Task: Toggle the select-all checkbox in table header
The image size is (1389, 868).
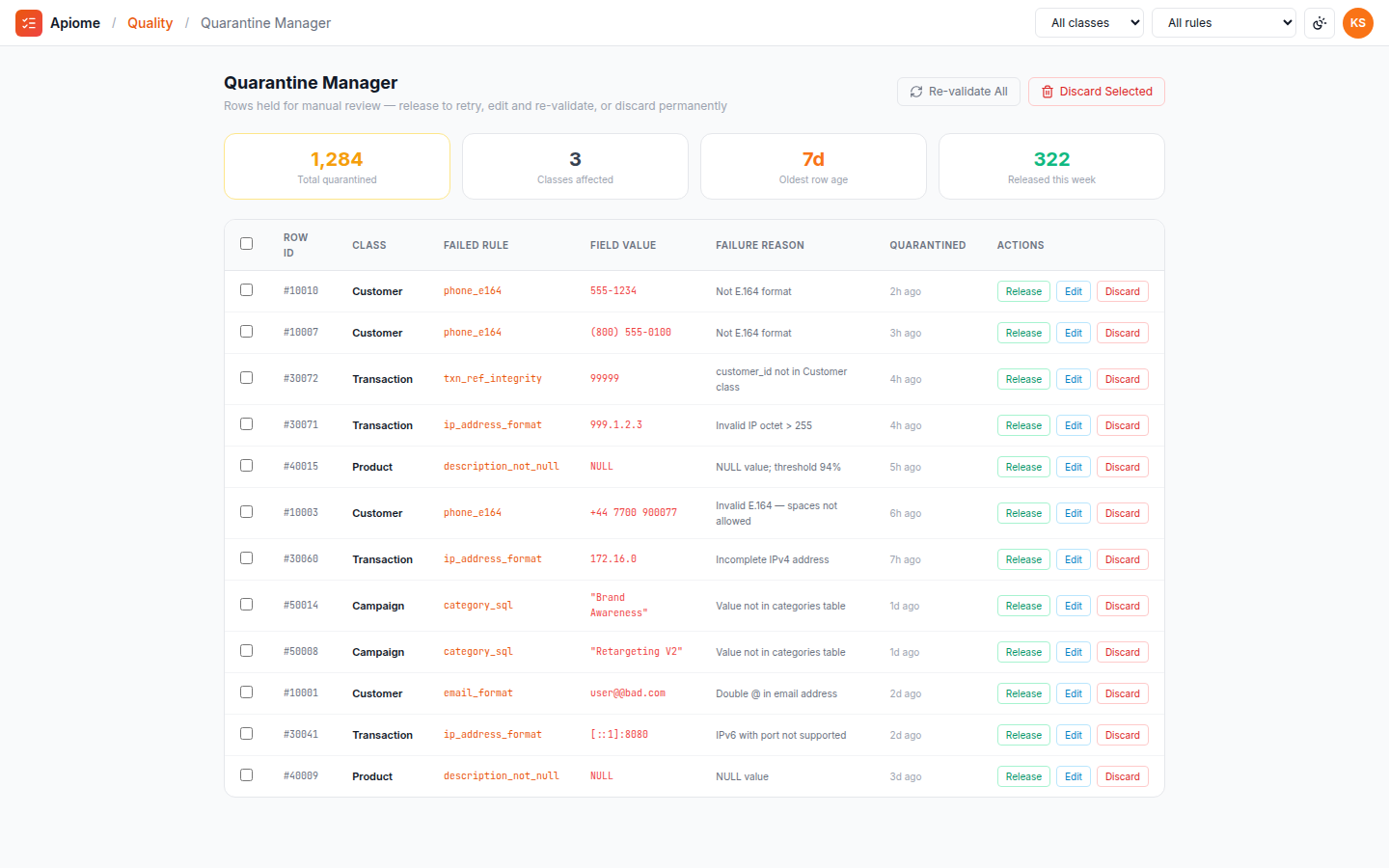Action: (247, 244)
